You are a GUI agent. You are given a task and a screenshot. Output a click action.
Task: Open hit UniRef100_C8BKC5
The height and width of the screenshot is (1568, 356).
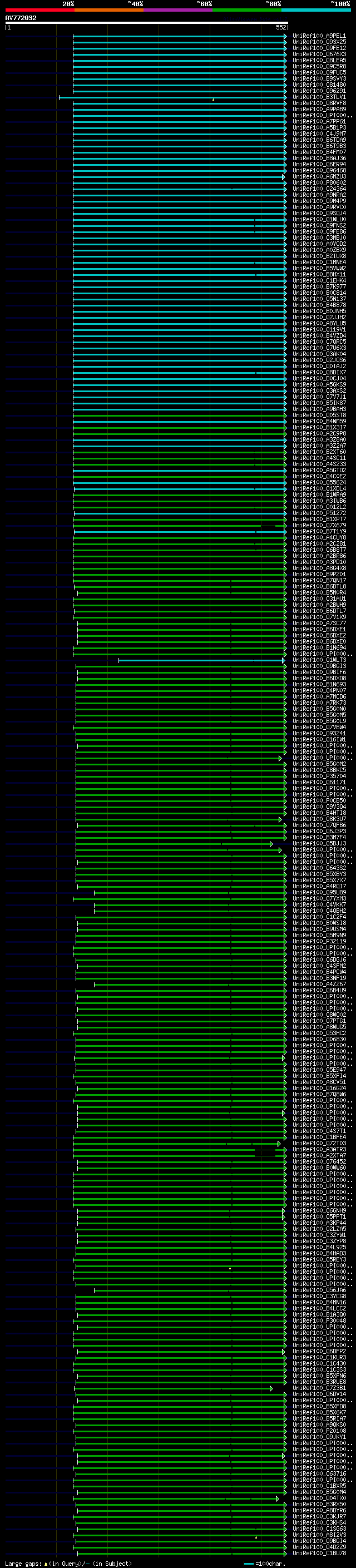coord(319,770)
